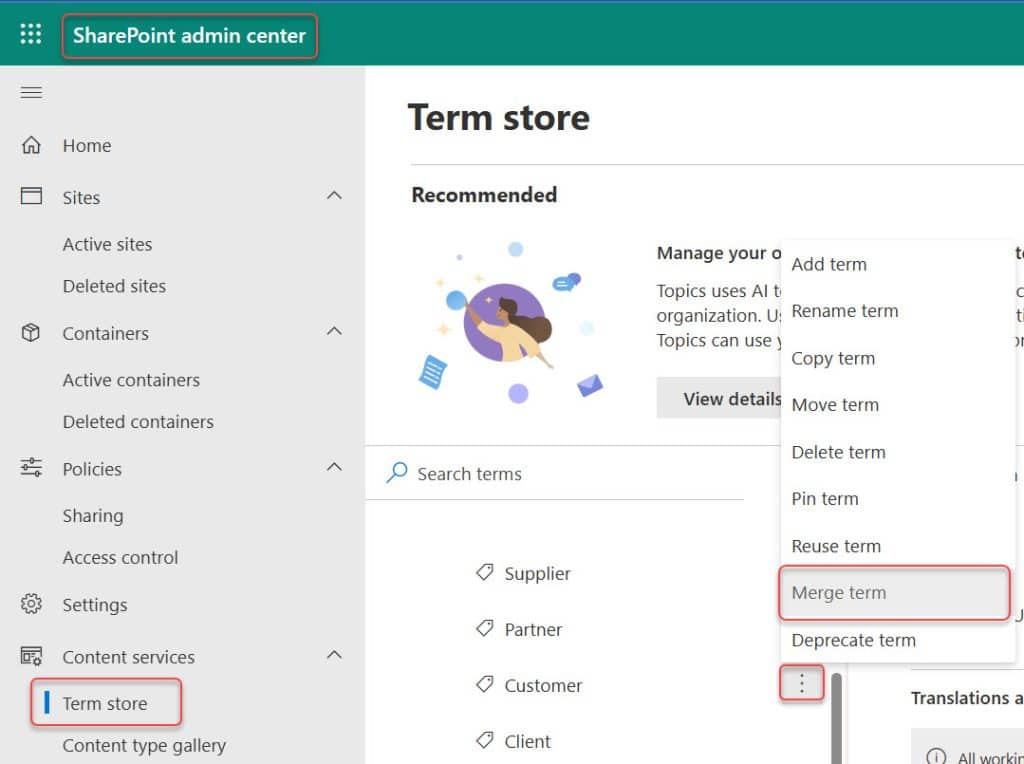1024x764 pixels.
Task: Select Term store in navigation
Action: pyautogui.click(x=105, y=703)
